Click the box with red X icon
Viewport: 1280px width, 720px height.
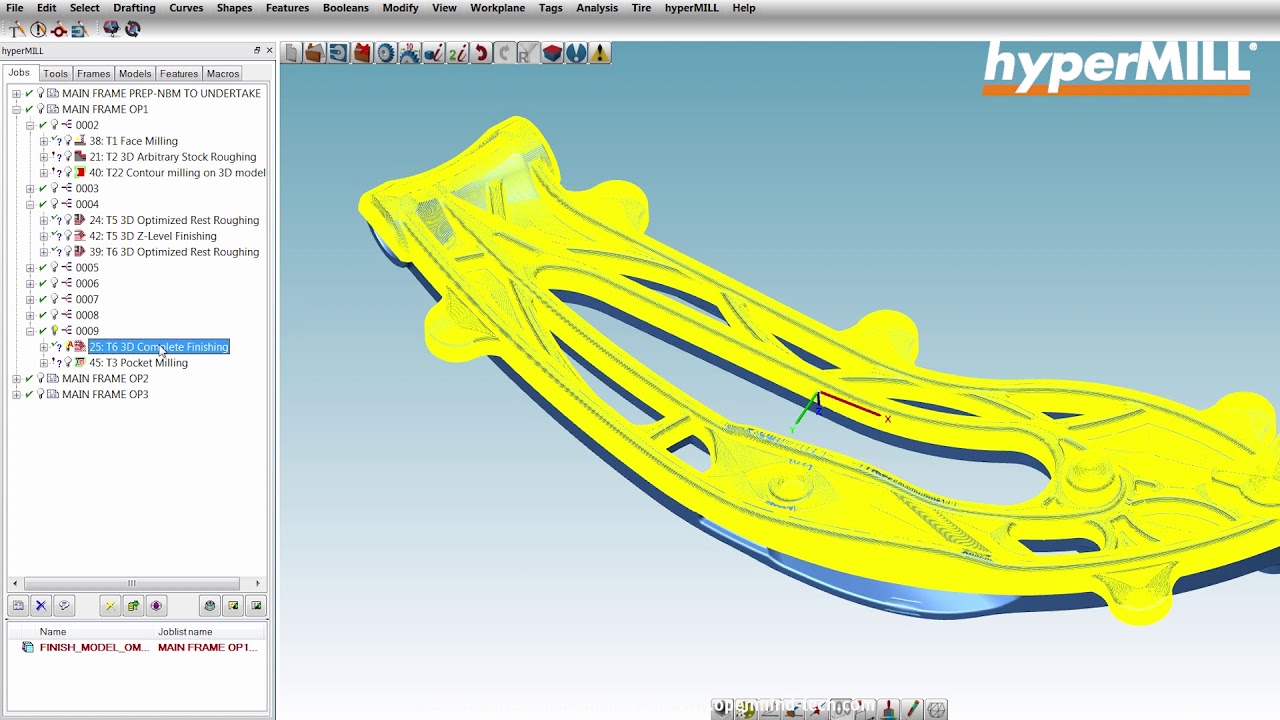(x=362, y=54)
